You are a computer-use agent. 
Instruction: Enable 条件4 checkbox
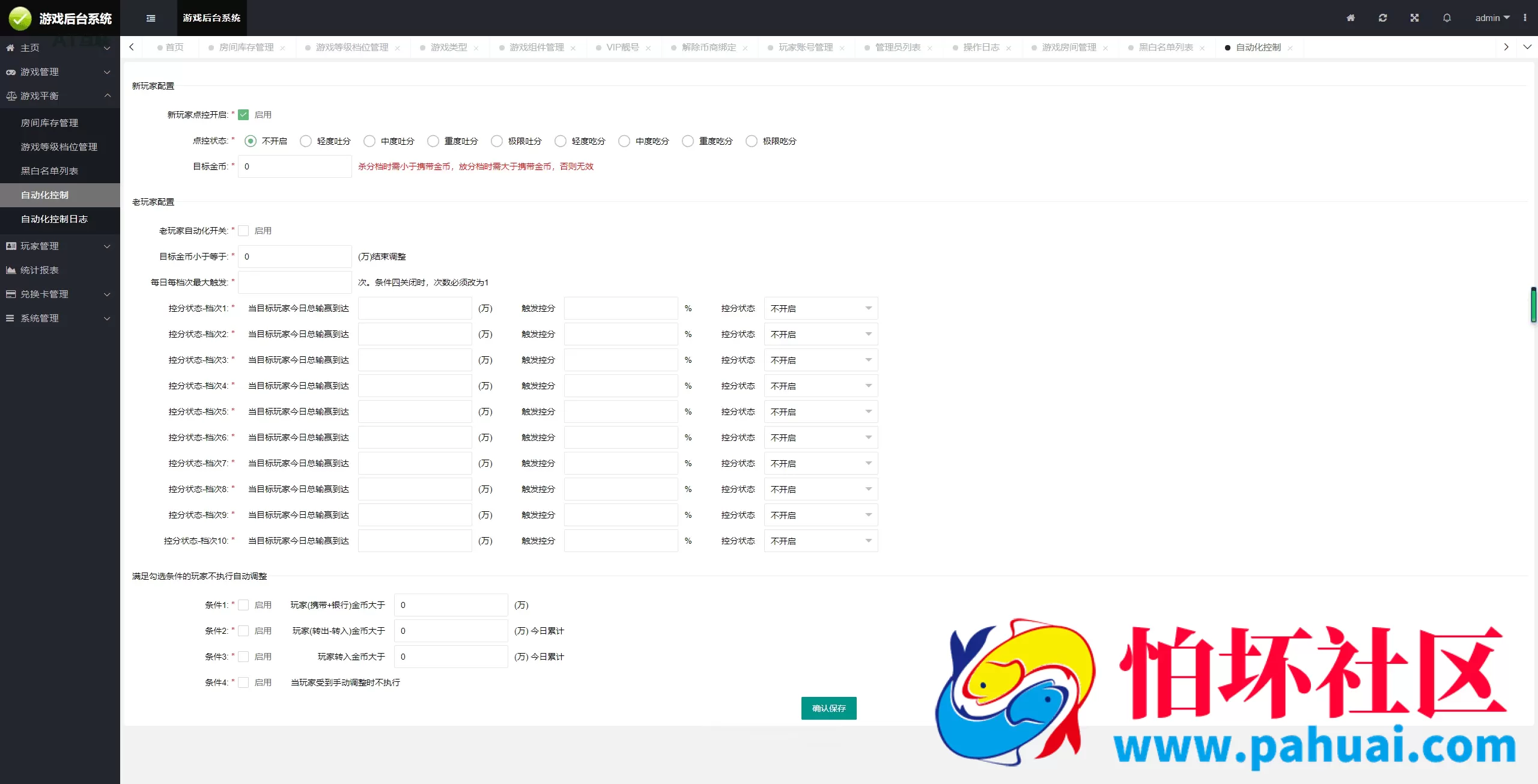(243, 682)
